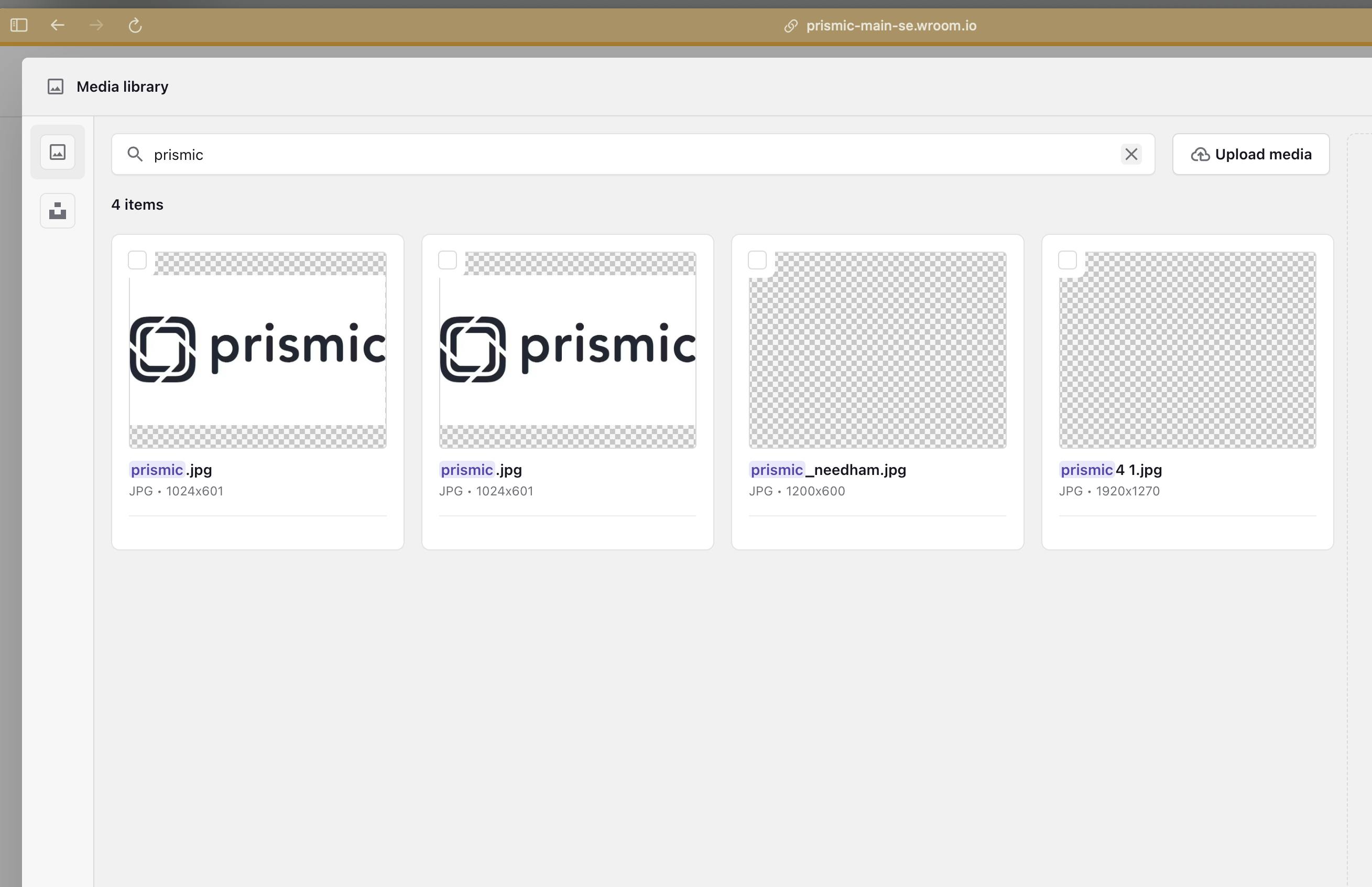Click the Upload media button

click(1250, 154)
